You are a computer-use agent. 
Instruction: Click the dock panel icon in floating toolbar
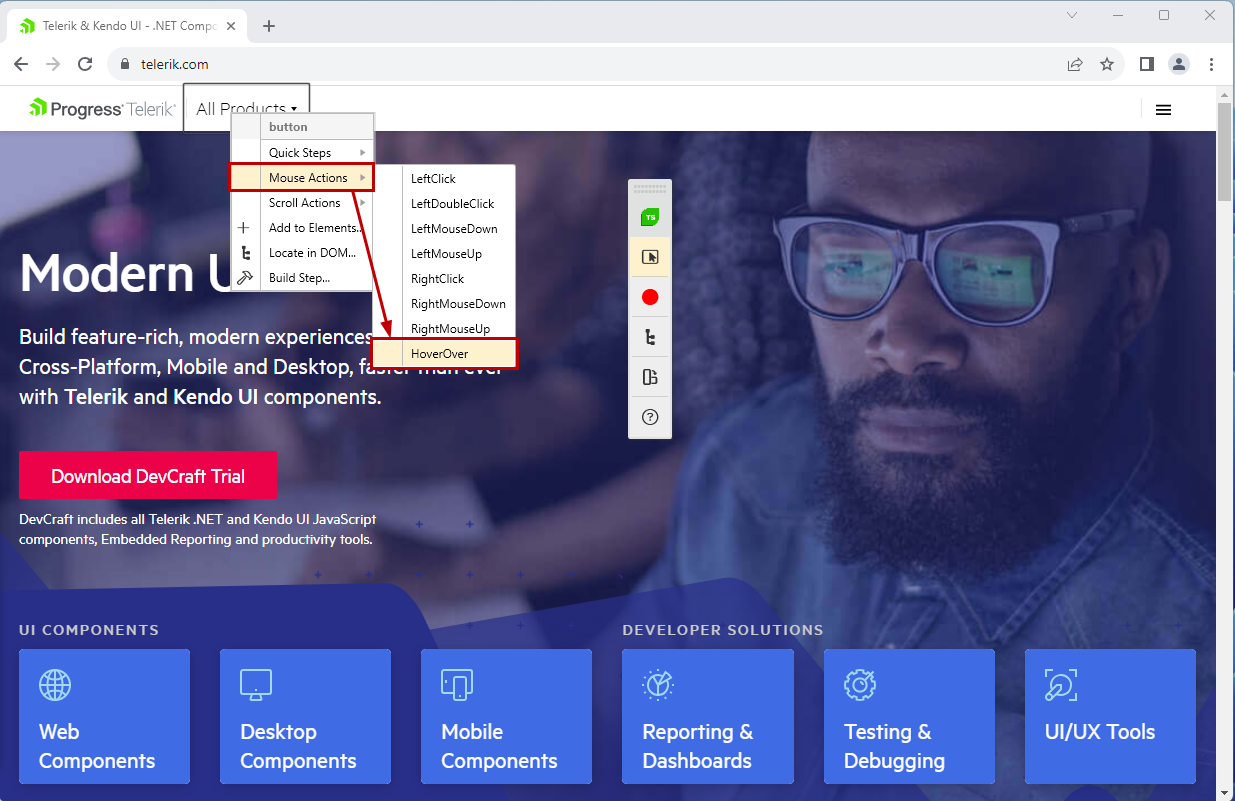coord(650,377)
